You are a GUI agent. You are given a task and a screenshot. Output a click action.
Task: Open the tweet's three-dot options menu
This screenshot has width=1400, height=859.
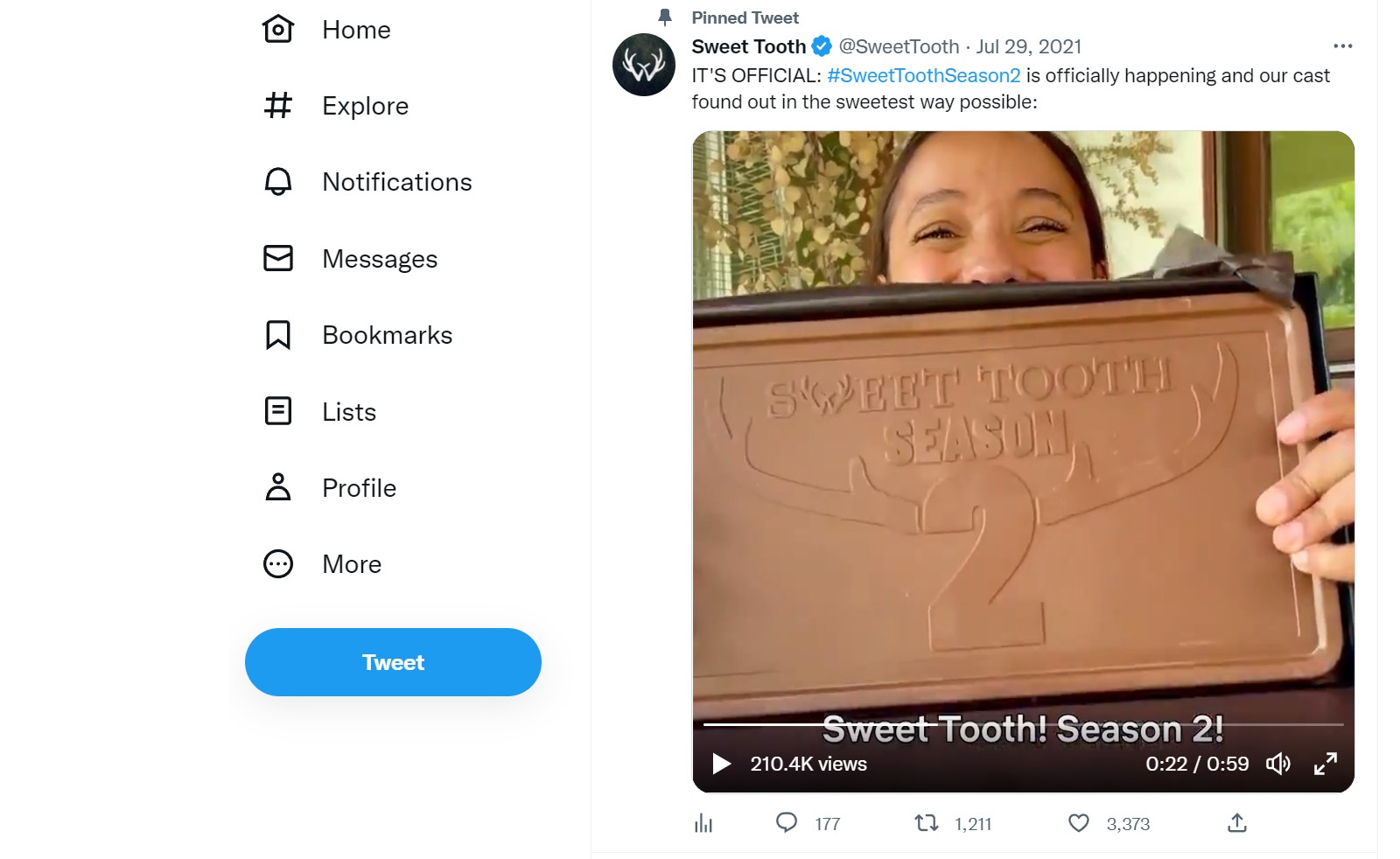[x=1343, y=45]
